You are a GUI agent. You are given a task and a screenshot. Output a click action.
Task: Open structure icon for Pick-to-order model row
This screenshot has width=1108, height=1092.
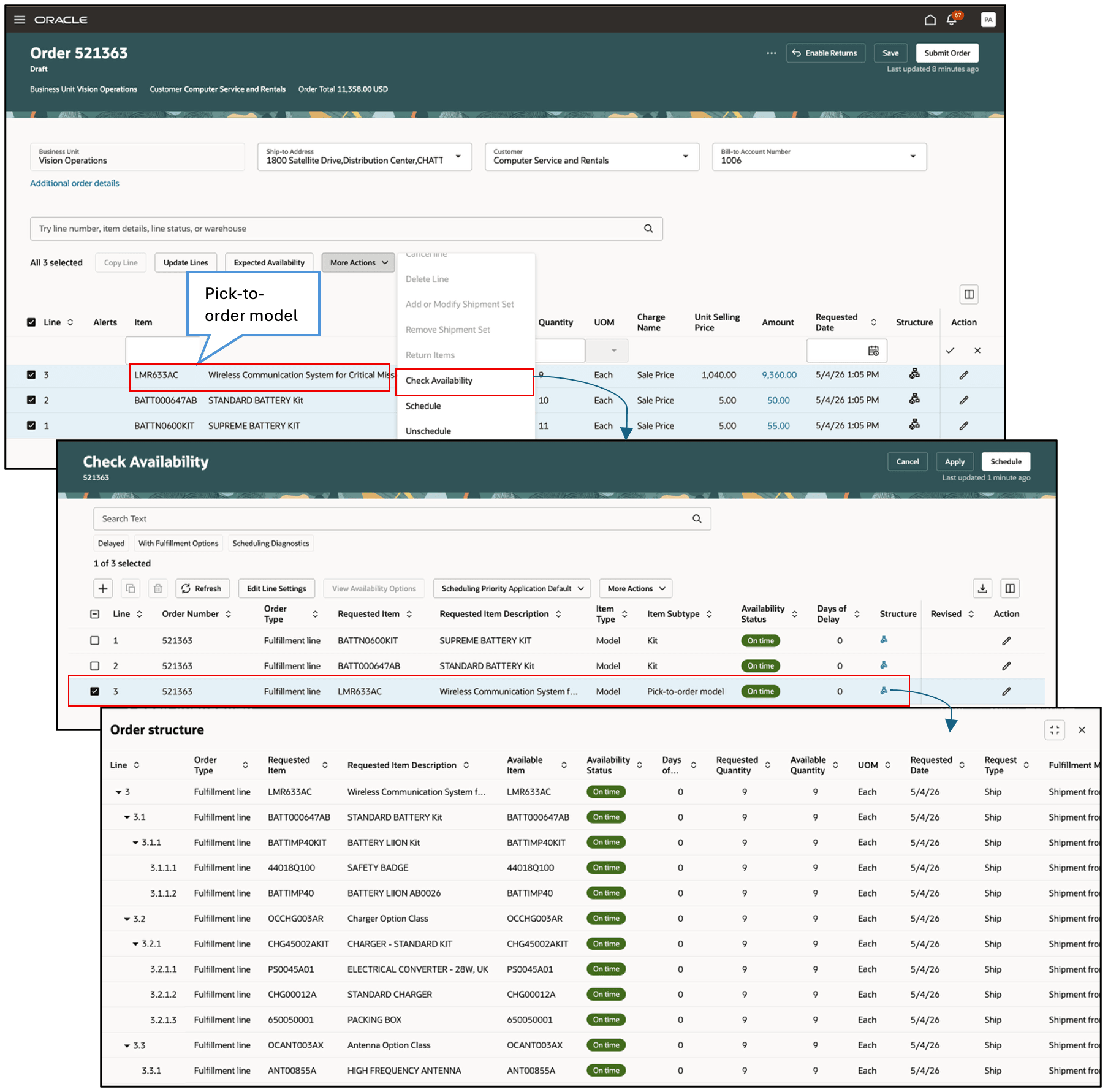click(884, 691)
